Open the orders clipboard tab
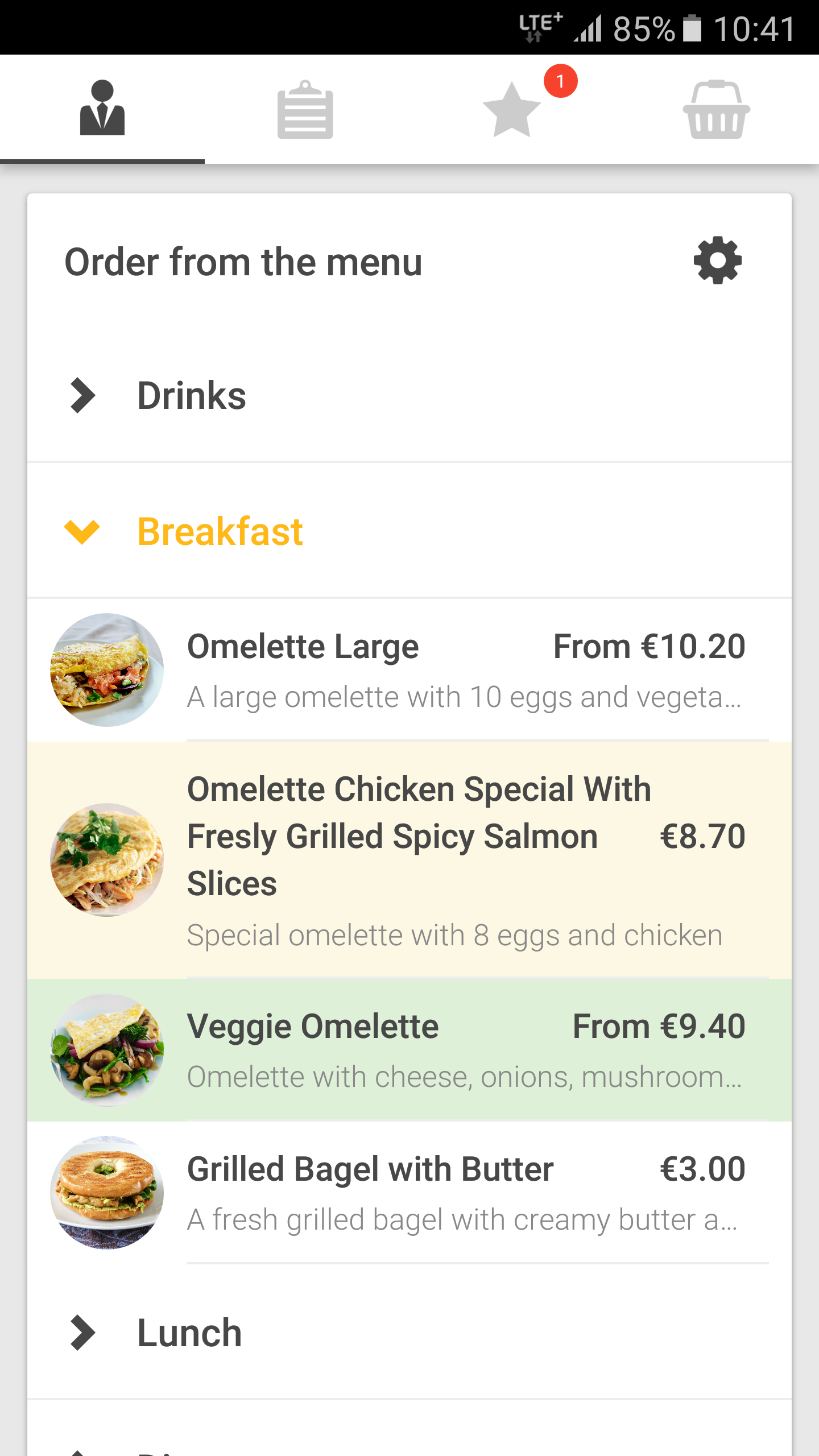Viewport: 819px width, 1456px height. tap(305, 110)
